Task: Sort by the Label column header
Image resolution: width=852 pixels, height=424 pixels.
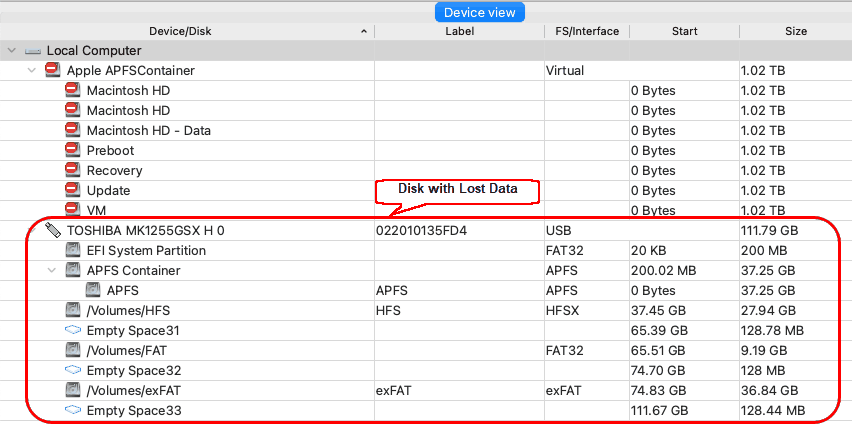Action: pyautogui.click(x=460, y=32)
